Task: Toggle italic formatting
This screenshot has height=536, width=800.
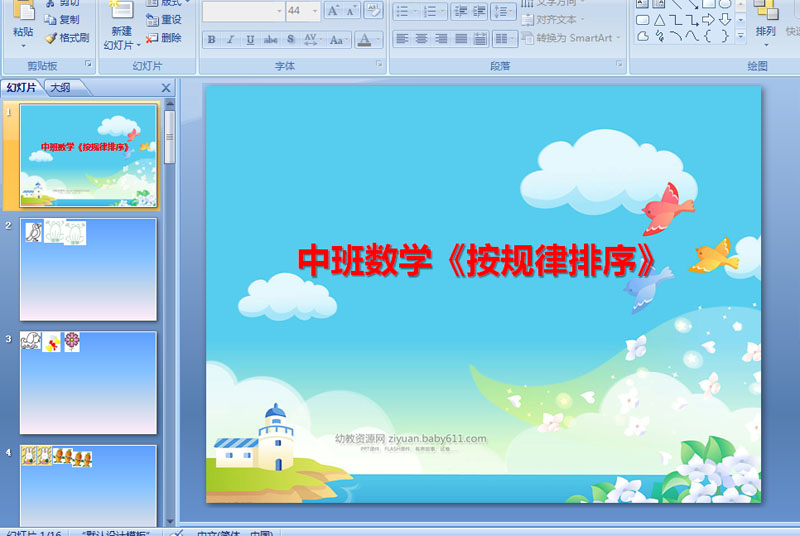Action: [231, 39]
